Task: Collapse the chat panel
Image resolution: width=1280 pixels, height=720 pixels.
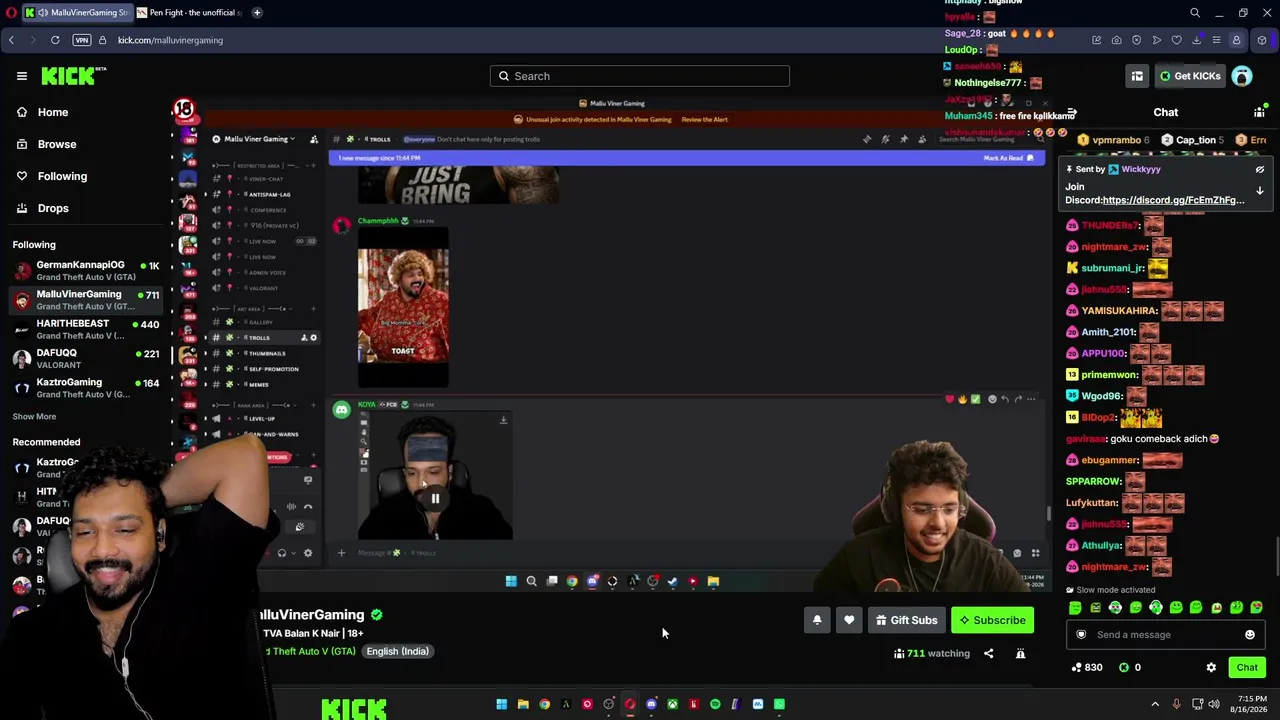Action: [x=1071, y=113]
